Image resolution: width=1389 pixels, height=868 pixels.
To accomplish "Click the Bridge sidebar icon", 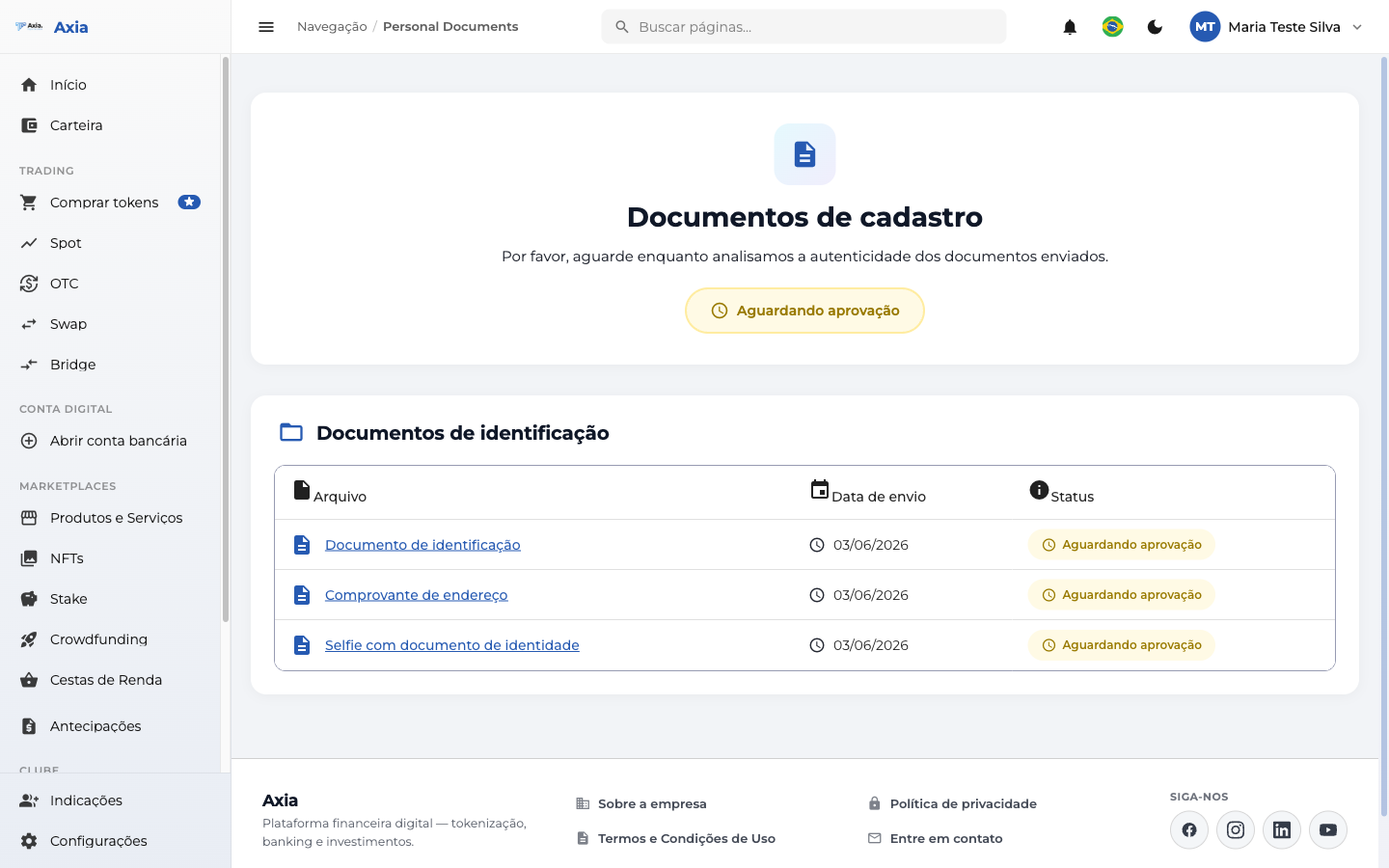I will [x=29, y=365].
